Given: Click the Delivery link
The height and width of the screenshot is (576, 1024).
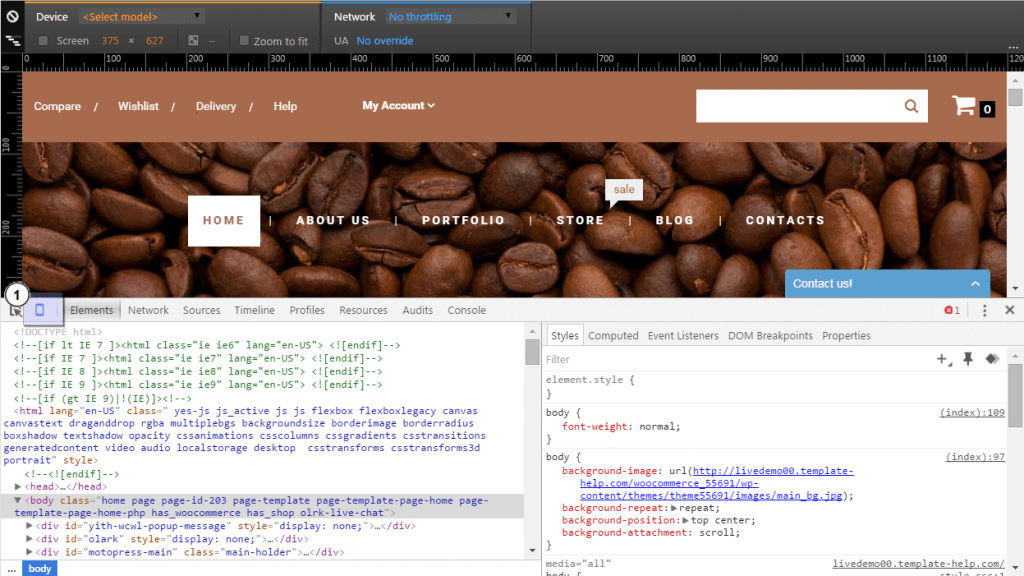Looking at the screenshot, I should click(x=216, y=106).
